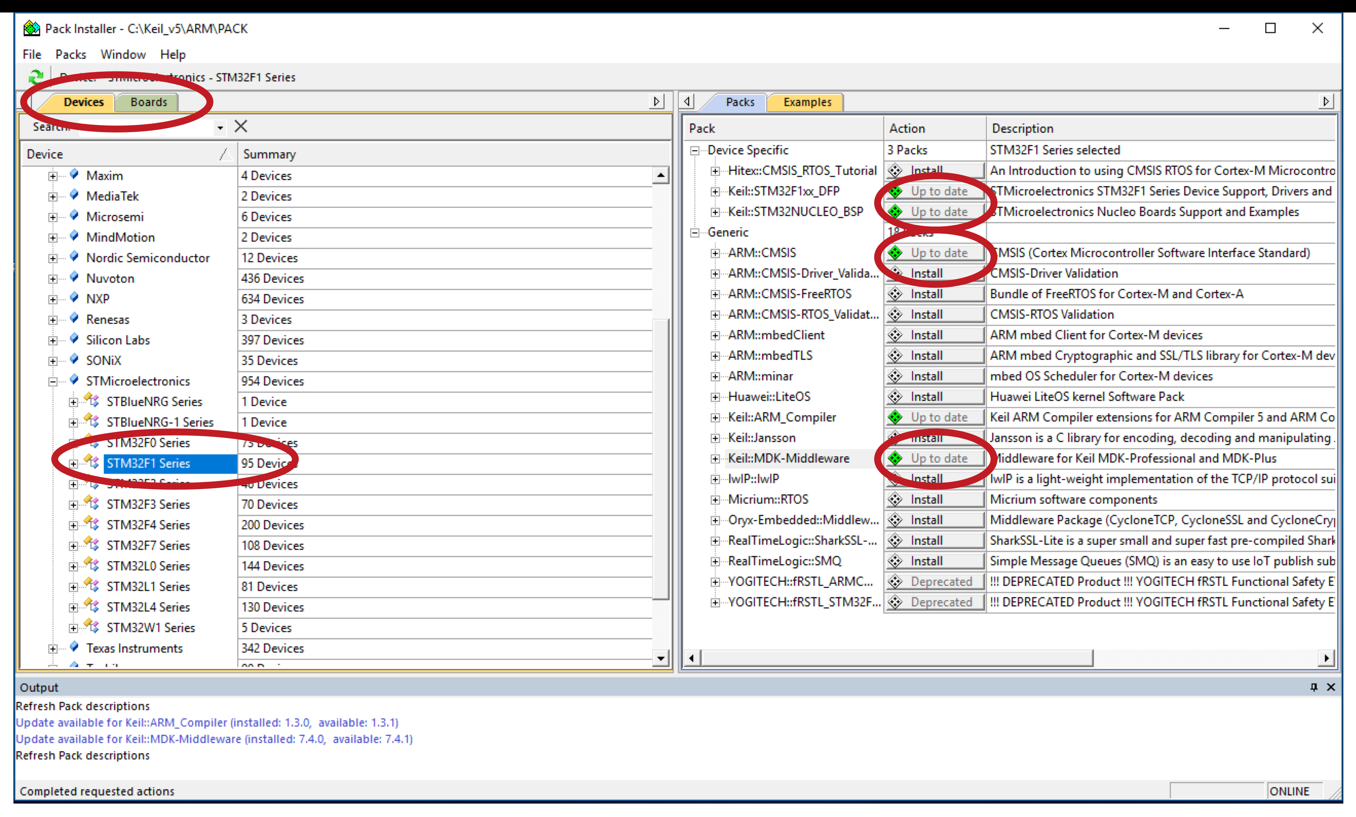Install the ARM::mbedTLS pack

[934, 355]
